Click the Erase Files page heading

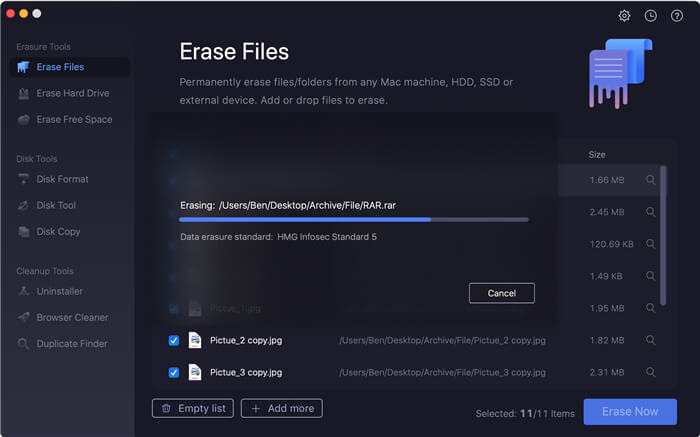(x=234, y=51)
